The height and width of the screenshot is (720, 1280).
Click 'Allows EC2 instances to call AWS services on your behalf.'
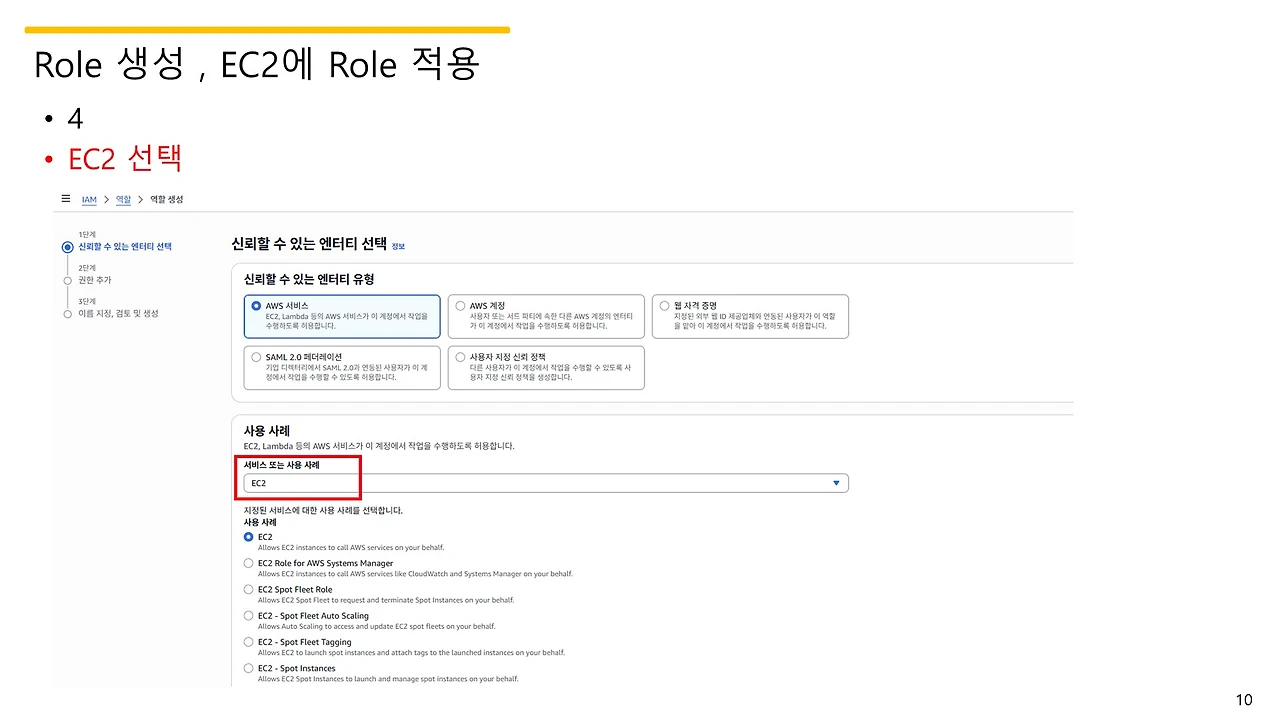351,548
